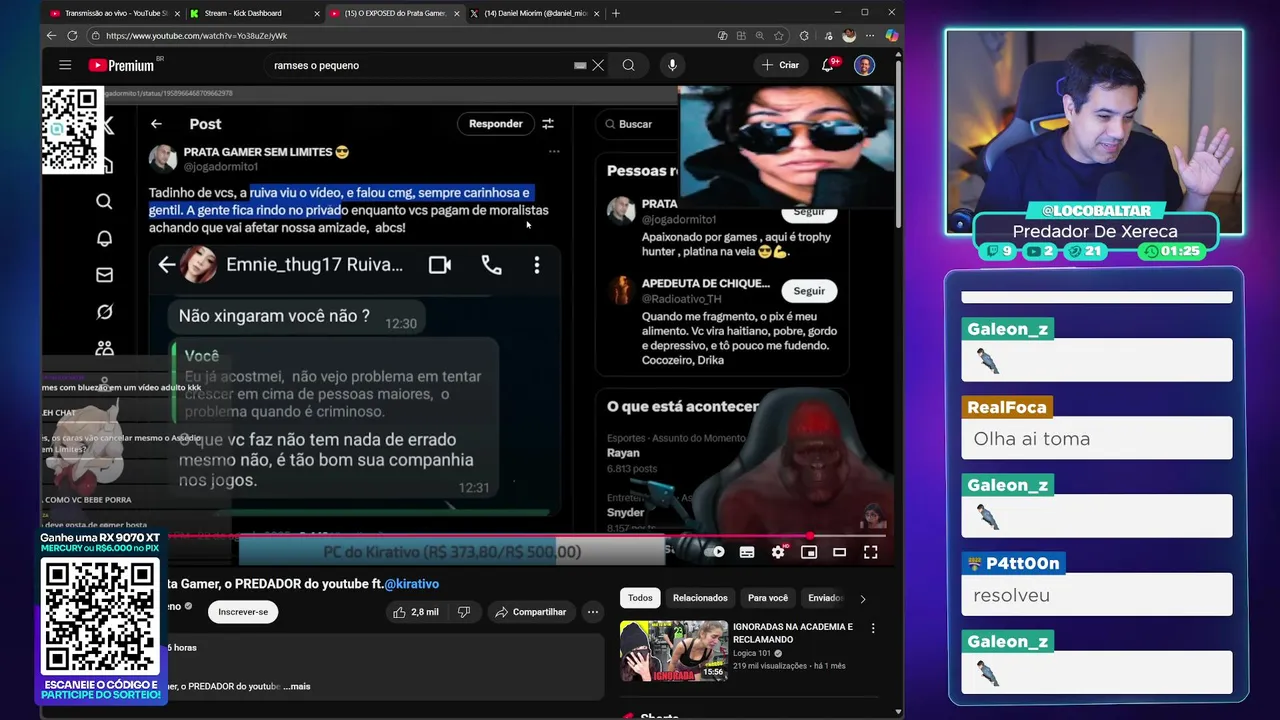1280x720 pixels.
Task: Run the search with the magnifier button
Action: [x=628, y=65]
